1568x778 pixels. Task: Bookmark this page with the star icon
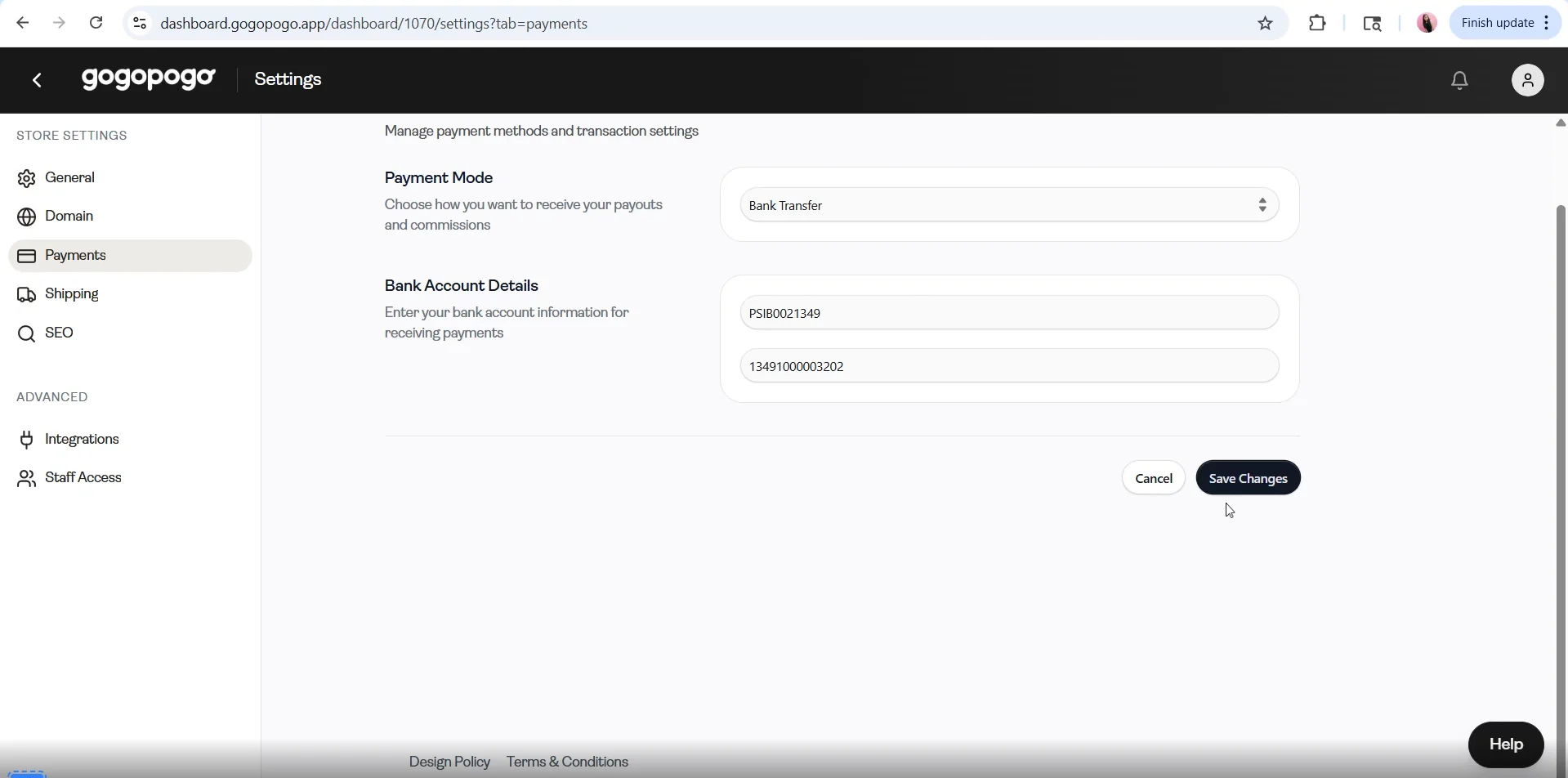[1266, 23]
